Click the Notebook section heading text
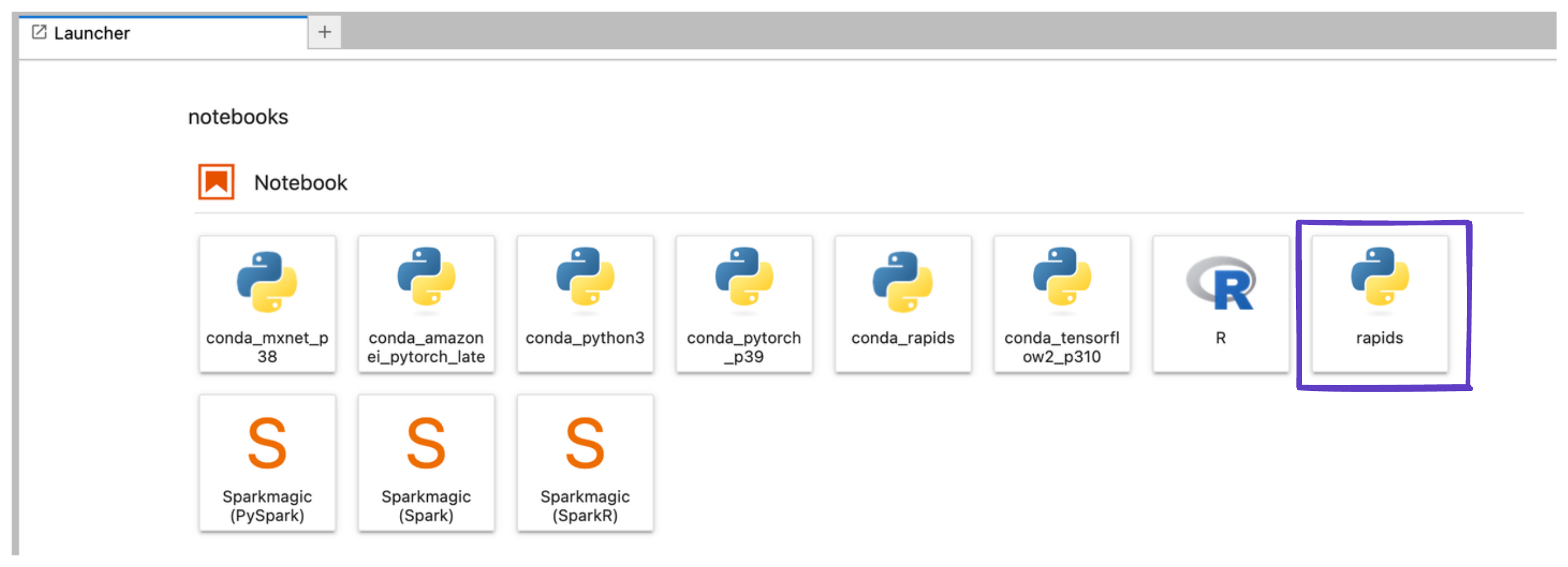1568x567 pixels. click(x=300, y=182)
